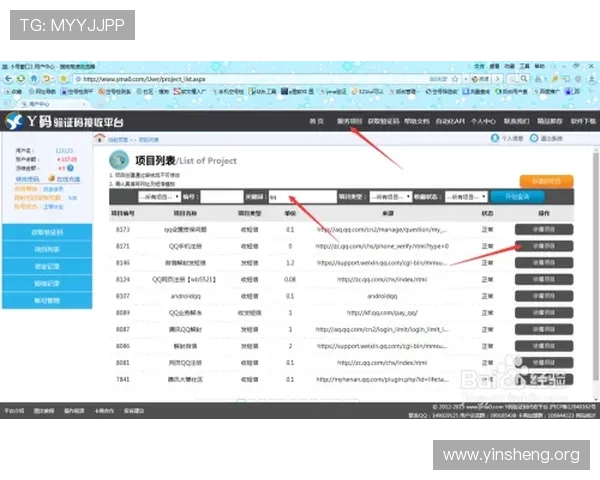Click the blue help question mark in account panel
This screenshot has height=480, width=600.
pyautogui.click(x=70, y=168)
